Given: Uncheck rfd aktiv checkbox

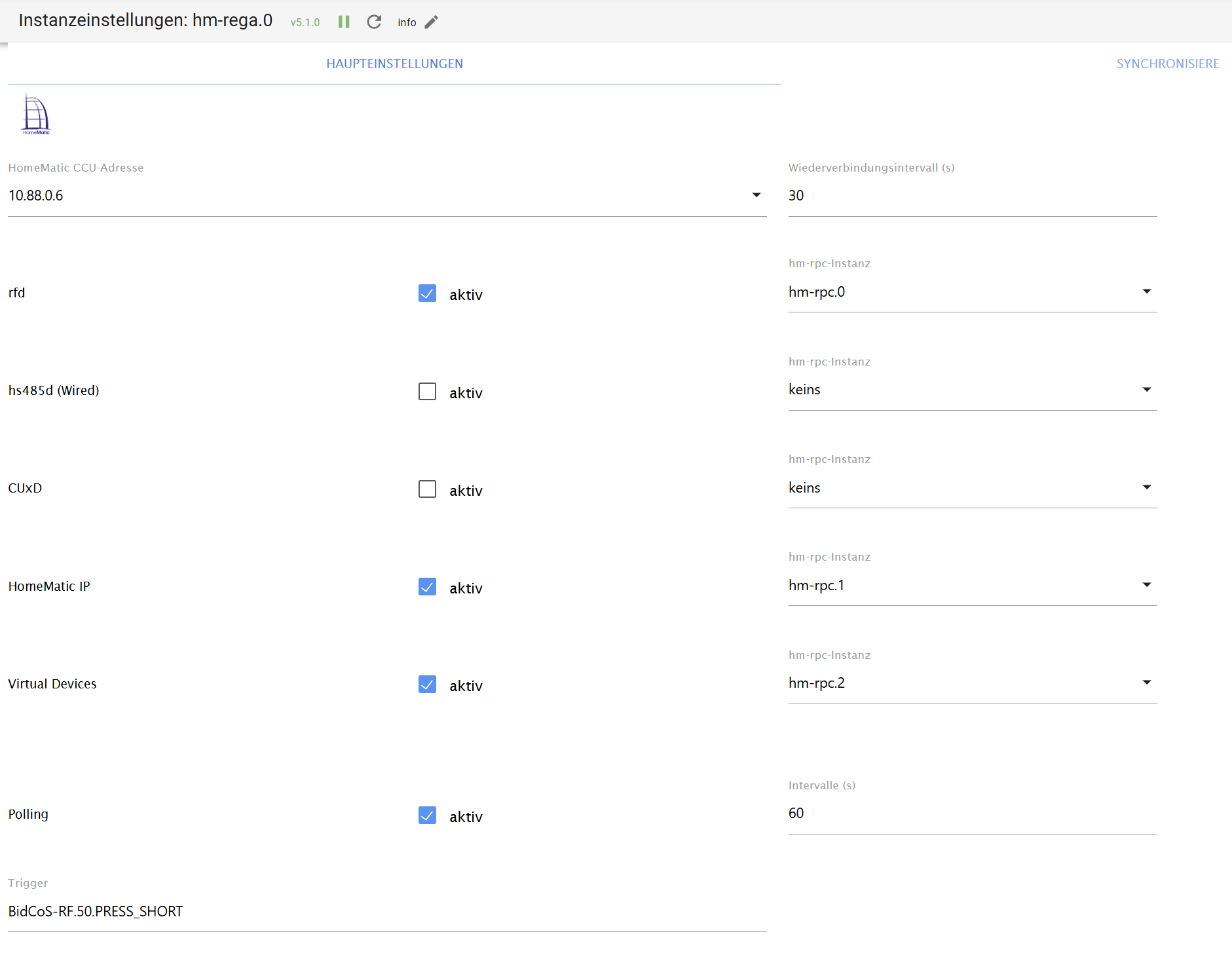Looking at the screenshot, I should (x=427, y=293).
